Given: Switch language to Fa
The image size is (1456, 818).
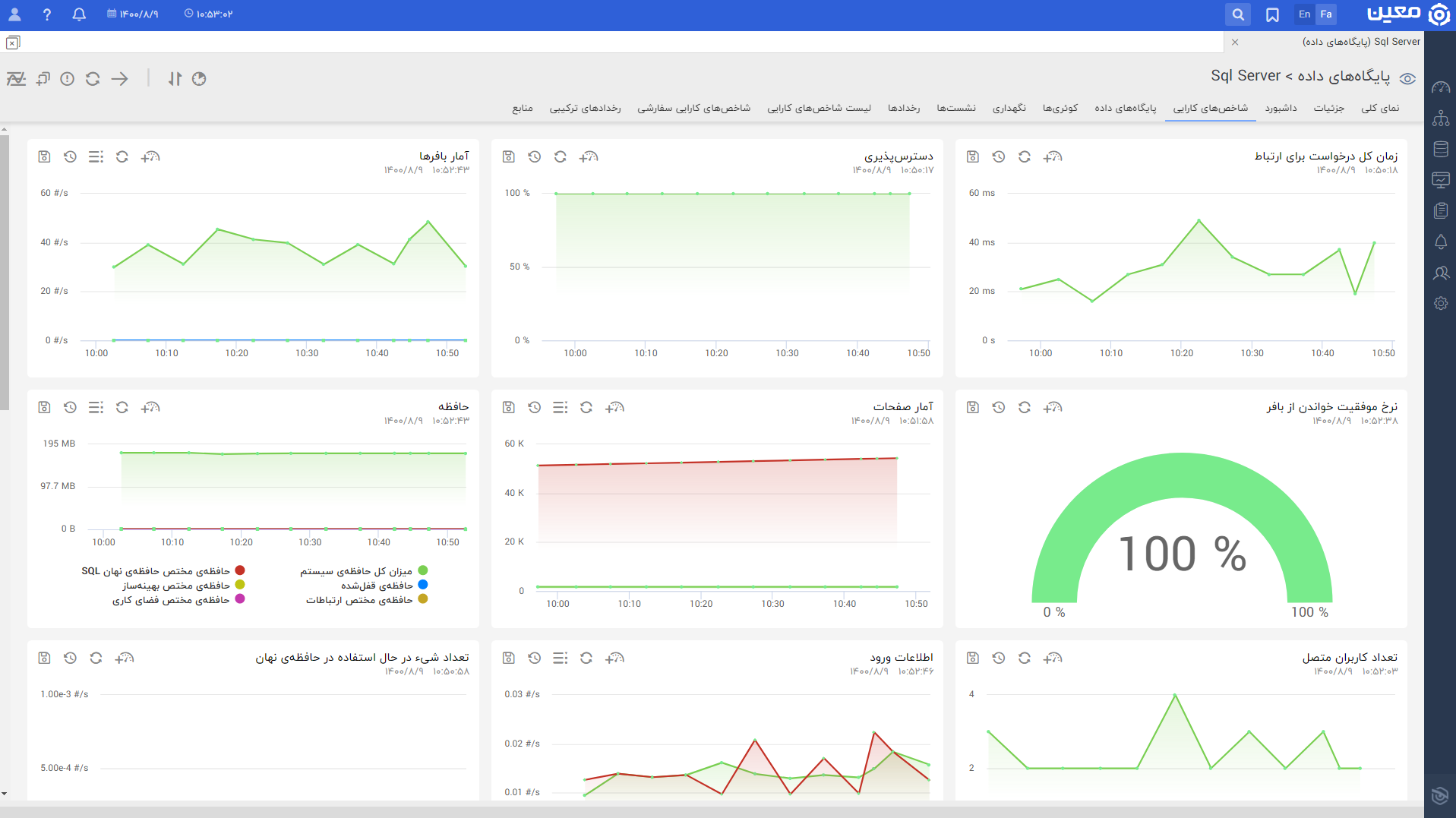Looking at the screenshot, I should point(1326,14).
